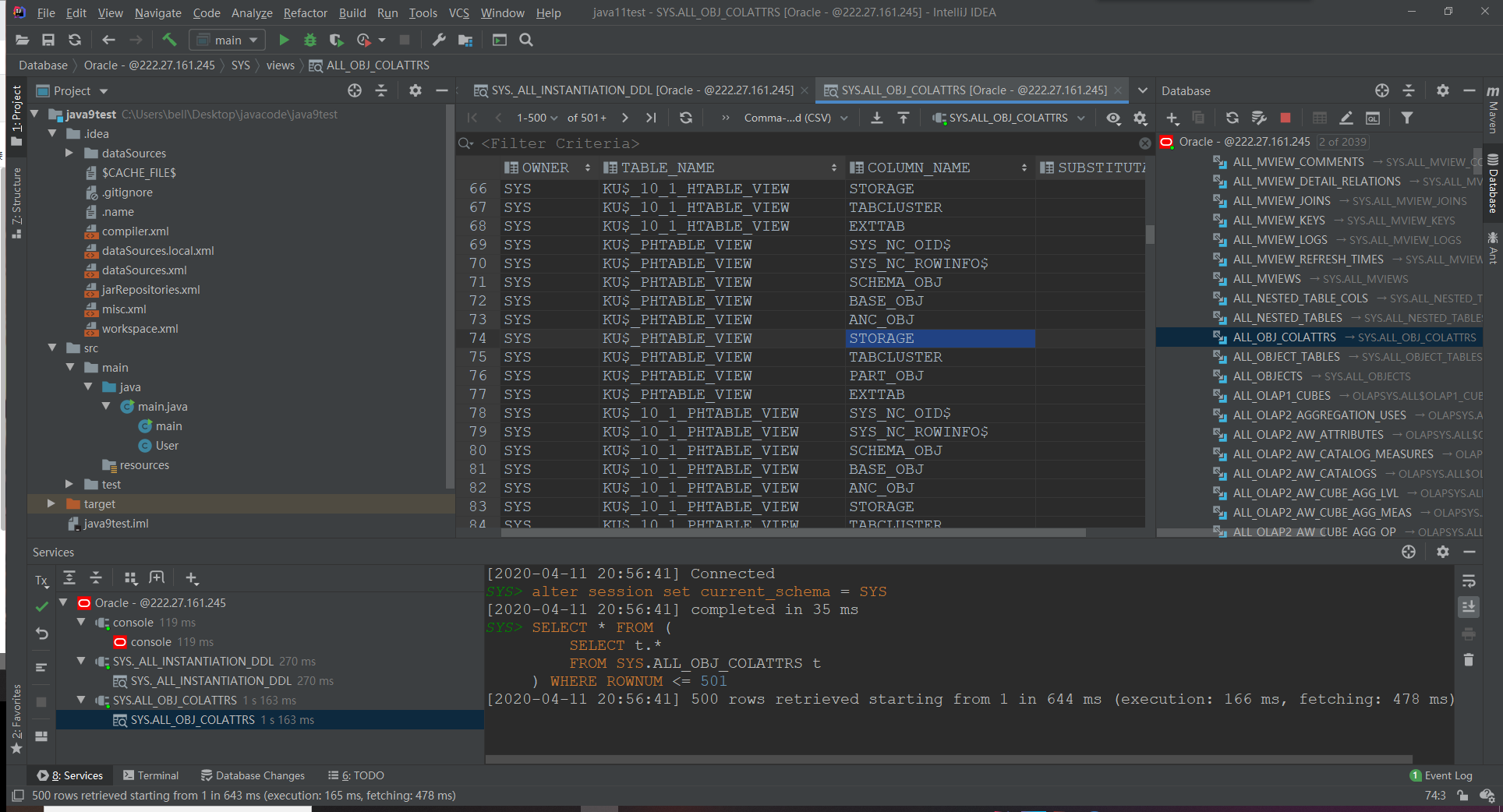Toggle soft-wrap in console output
Screen dimensions: 1503x812
point(1469,581)
